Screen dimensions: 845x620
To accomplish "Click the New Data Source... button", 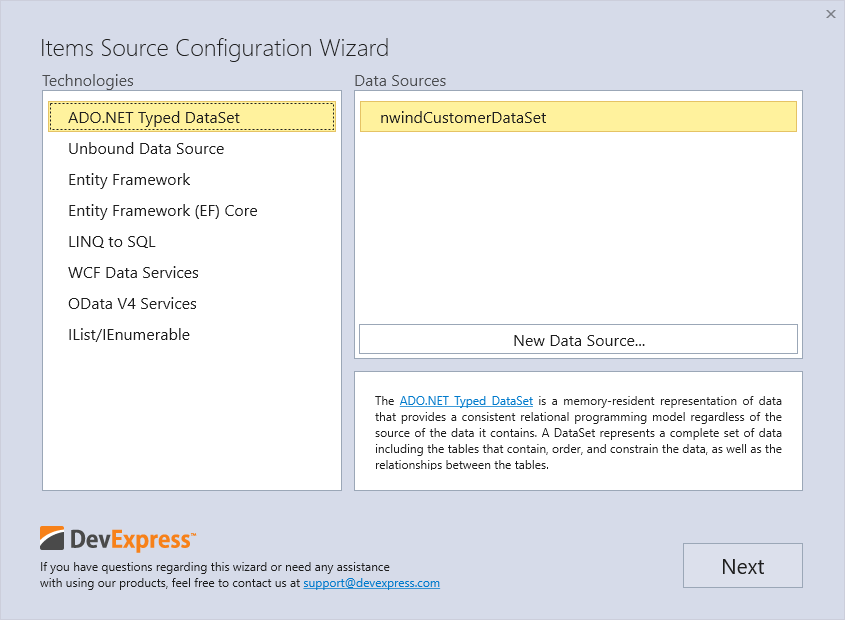I will 578,340.
